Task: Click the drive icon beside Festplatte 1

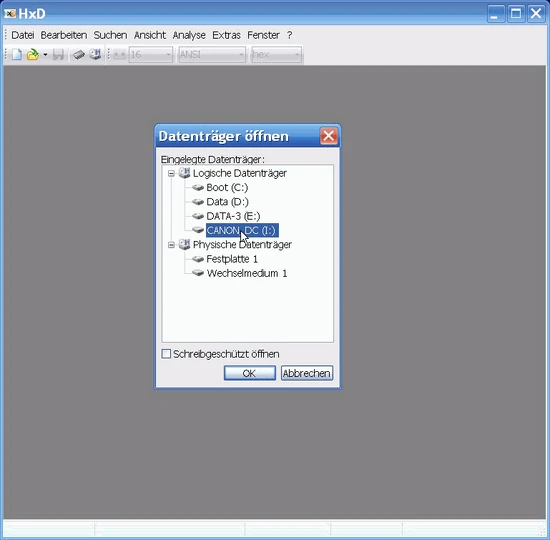Action: coord(198,259)
